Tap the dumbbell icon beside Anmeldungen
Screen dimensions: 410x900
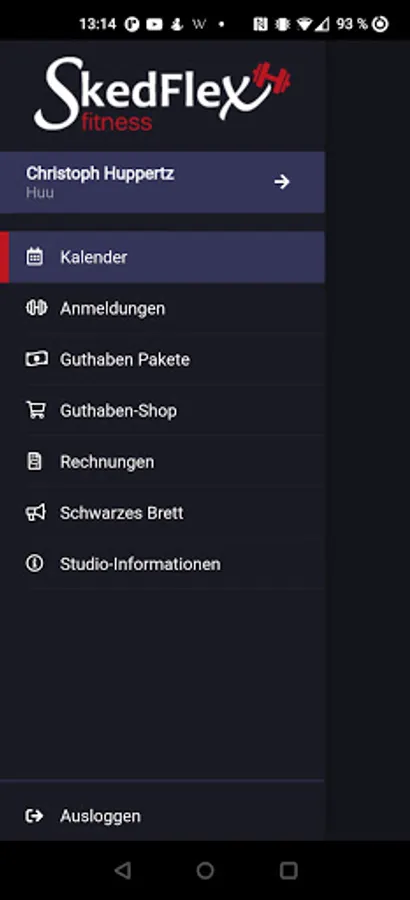click(x=36, y=308)
